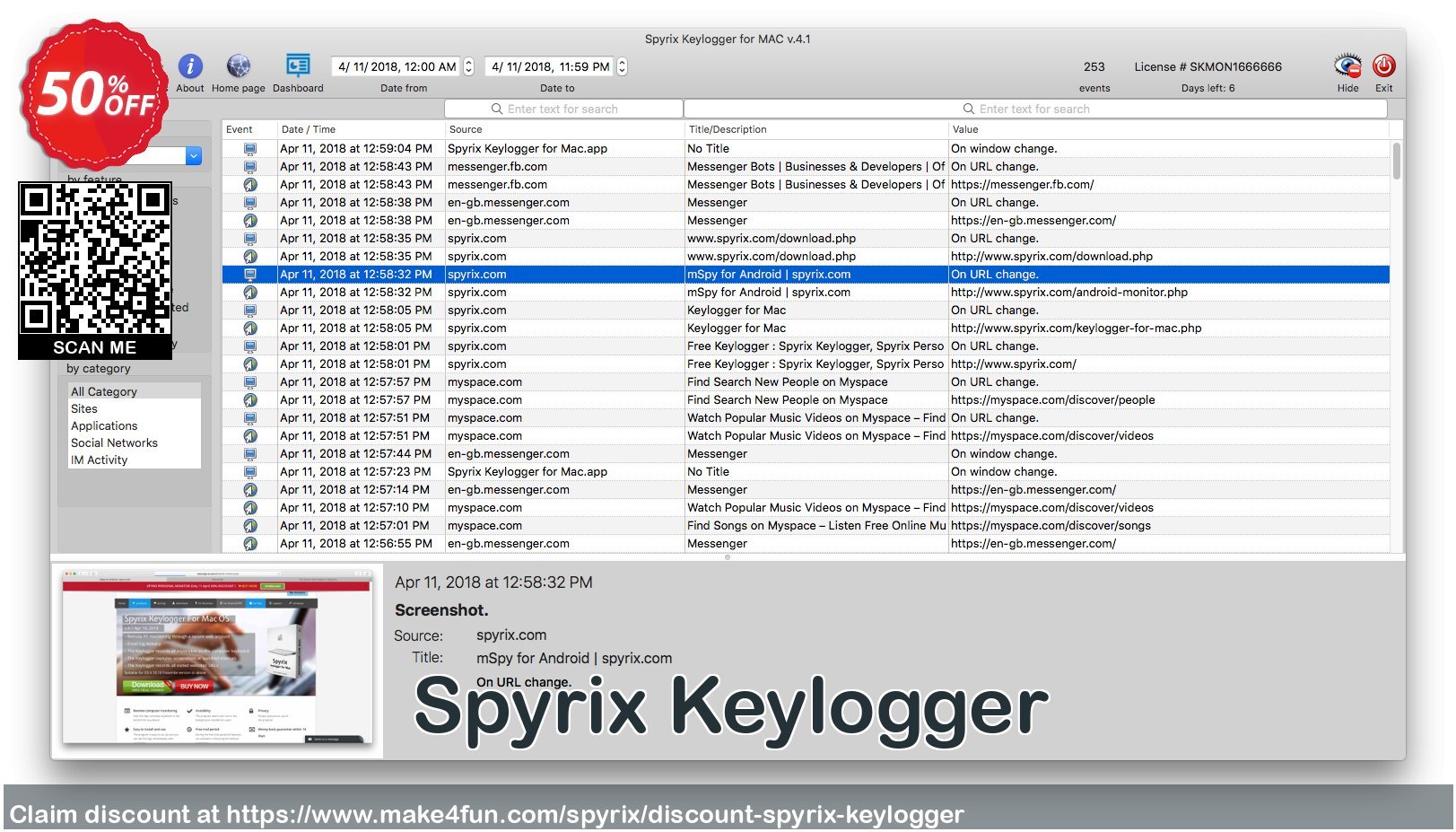The height and width of the screenshot is (832, 1456).
Task: Click the screenshot icon for the 12:57:57 PM 'On URL change.' row
Action: 250,382
